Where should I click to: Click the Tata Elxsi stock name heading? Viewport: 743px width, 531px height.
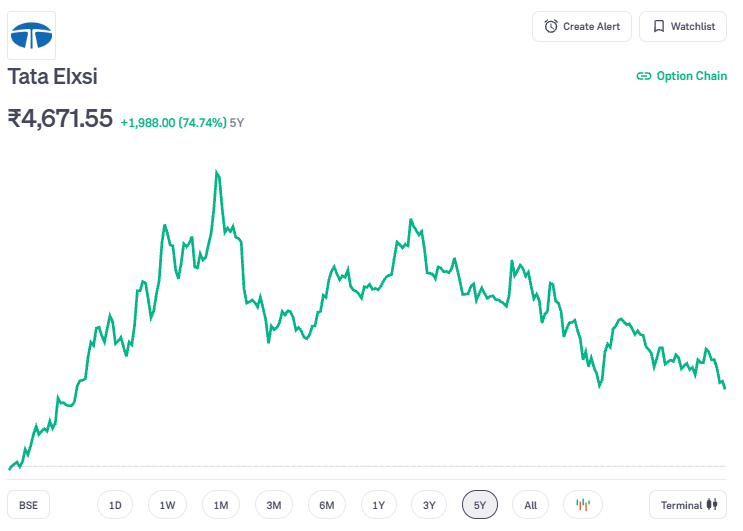[52, 76]
